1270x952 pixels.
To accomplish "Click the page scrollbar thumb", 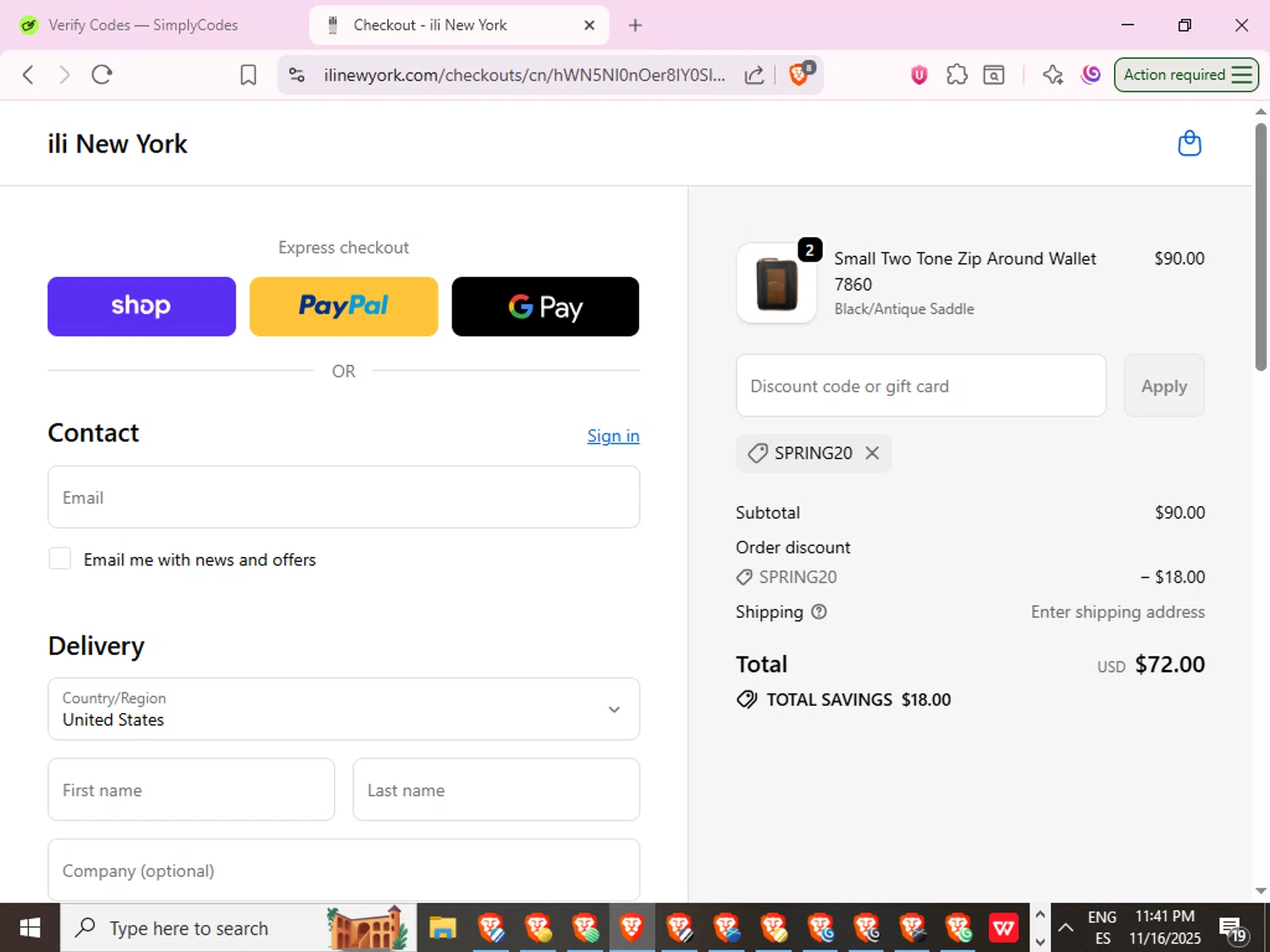I will pos(1261,247).
